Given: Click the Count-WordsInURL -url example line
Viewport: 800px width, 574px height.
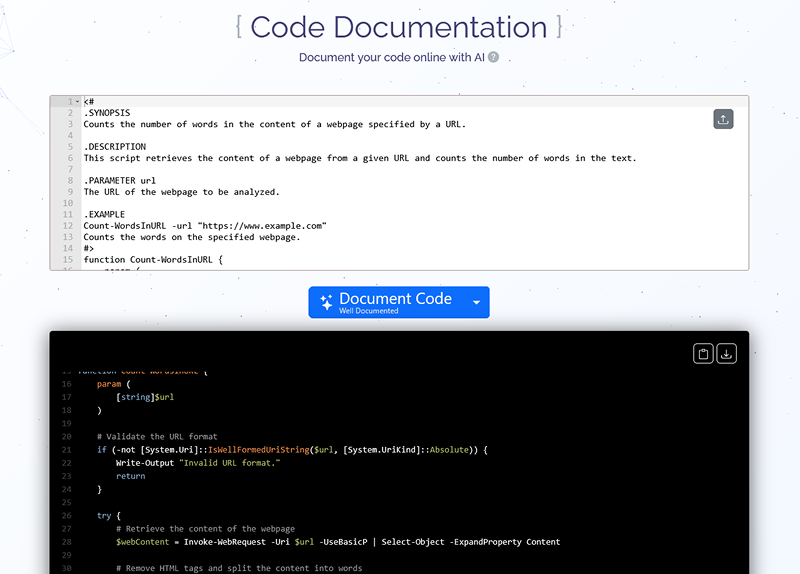Looking at the screenshot, I should (x=205, y=226).
